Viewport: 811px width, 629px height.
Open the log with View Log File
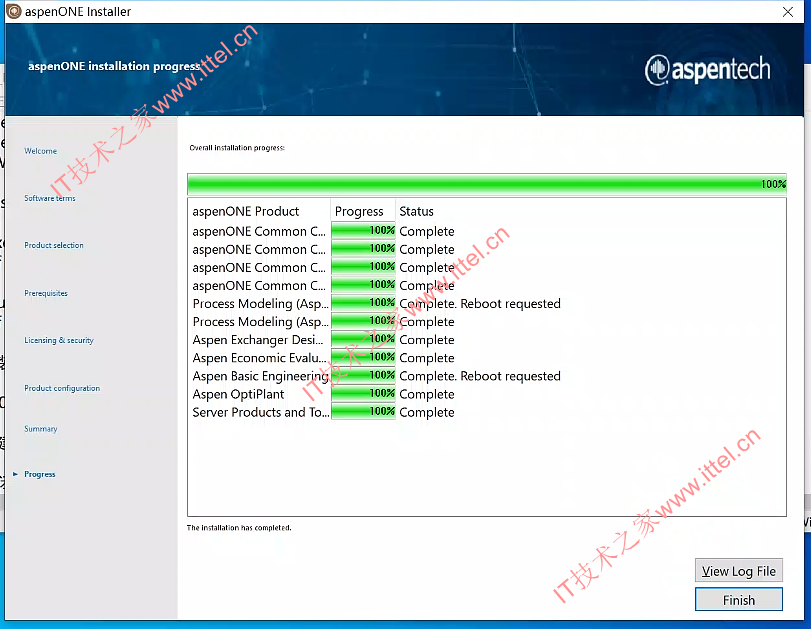pos(739,571)
